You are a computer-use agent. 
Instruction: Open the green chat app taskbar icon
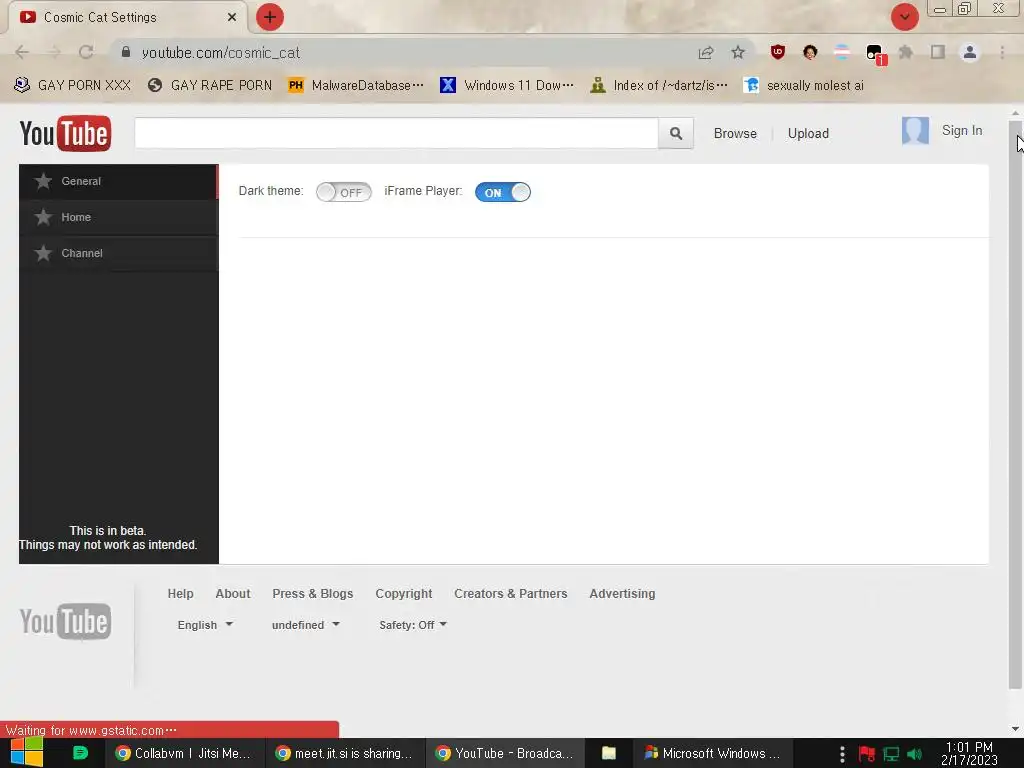pyautogui.click(x=80, y=753)
